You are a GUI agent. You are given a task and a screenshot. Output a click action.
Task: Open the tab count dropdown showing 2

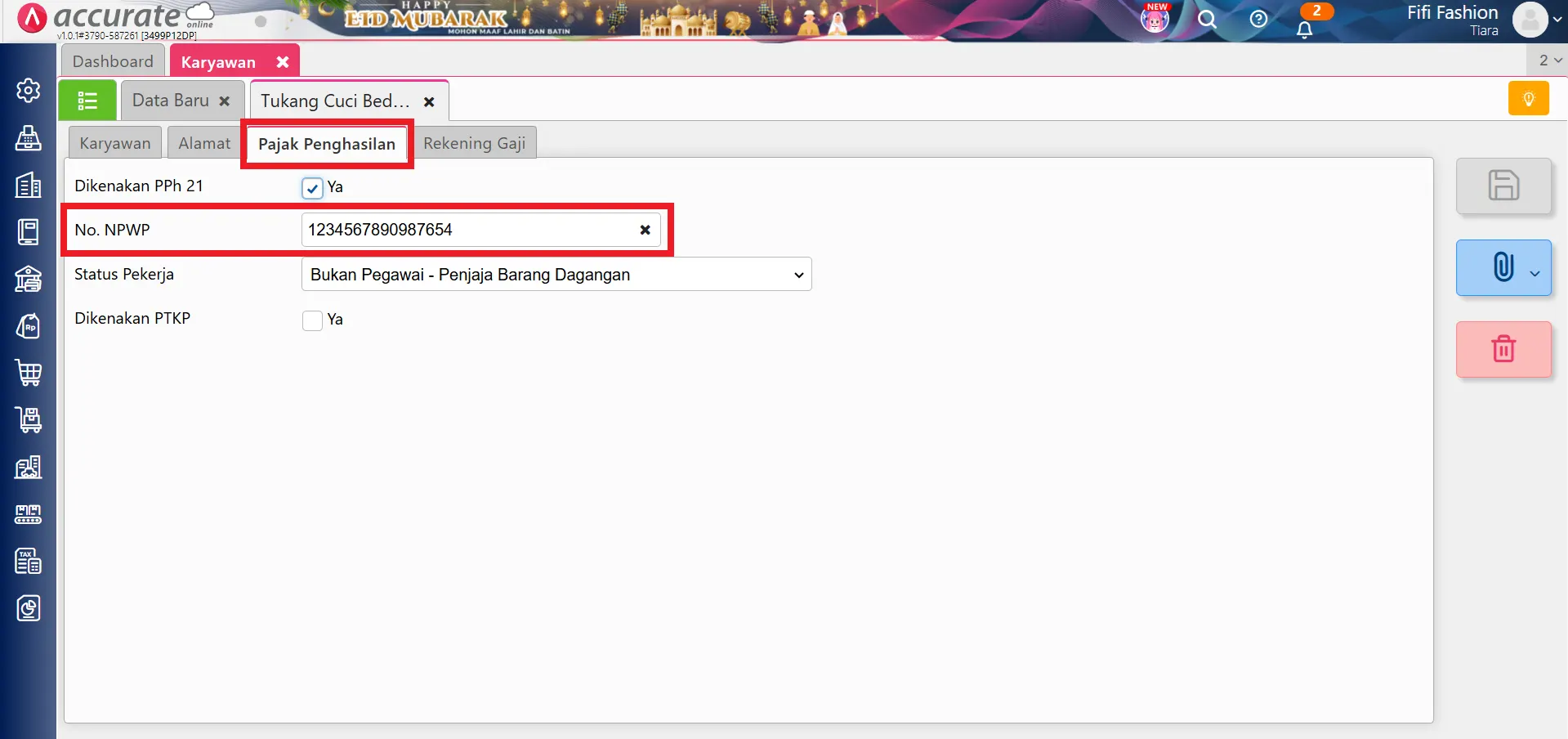[x=1549, y=60]
